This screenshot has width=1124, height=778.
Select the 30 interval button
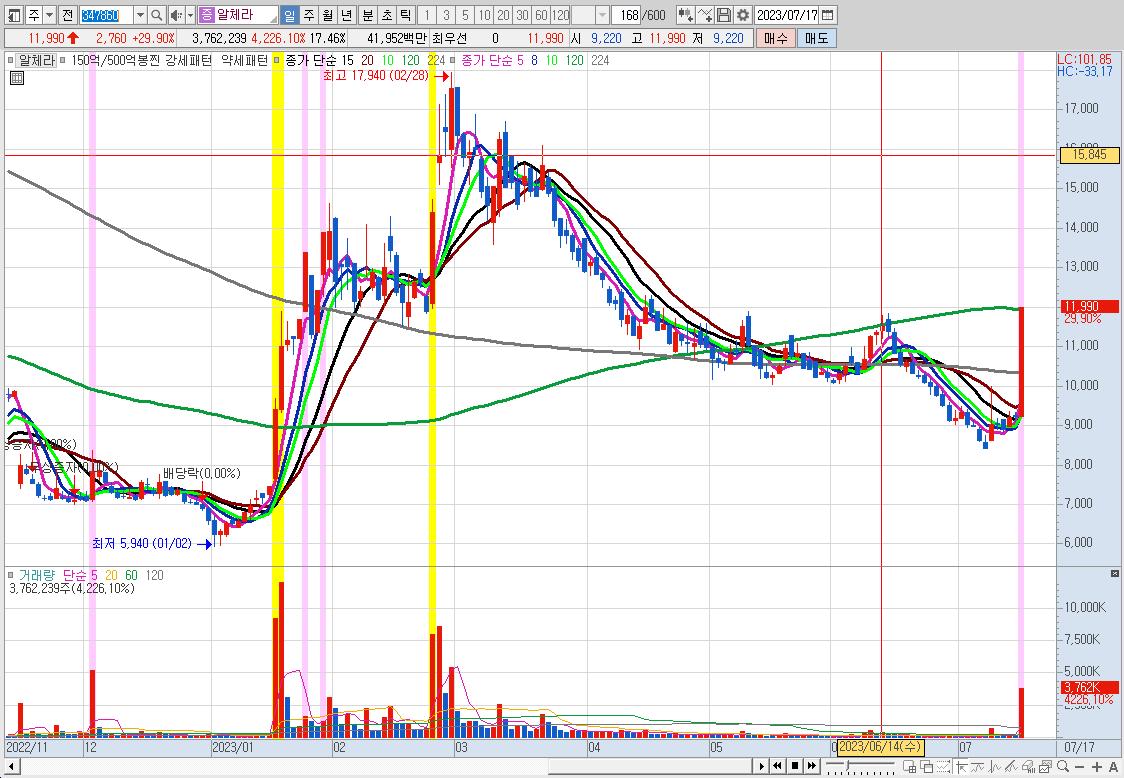click(x=523, y=15)
